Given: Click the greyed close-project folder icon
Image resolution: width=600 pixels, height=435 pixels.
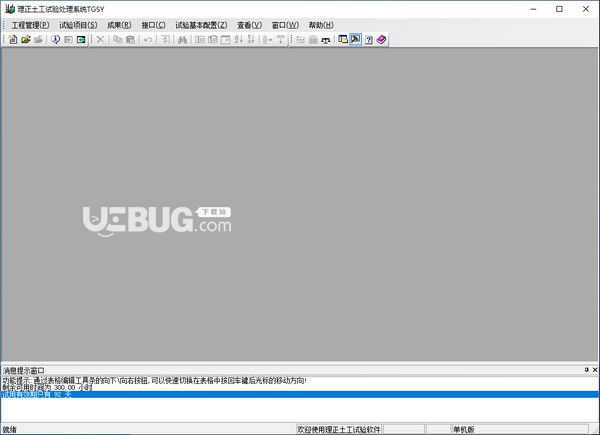Looking at the screenshot, I should (x=38, y=39).
